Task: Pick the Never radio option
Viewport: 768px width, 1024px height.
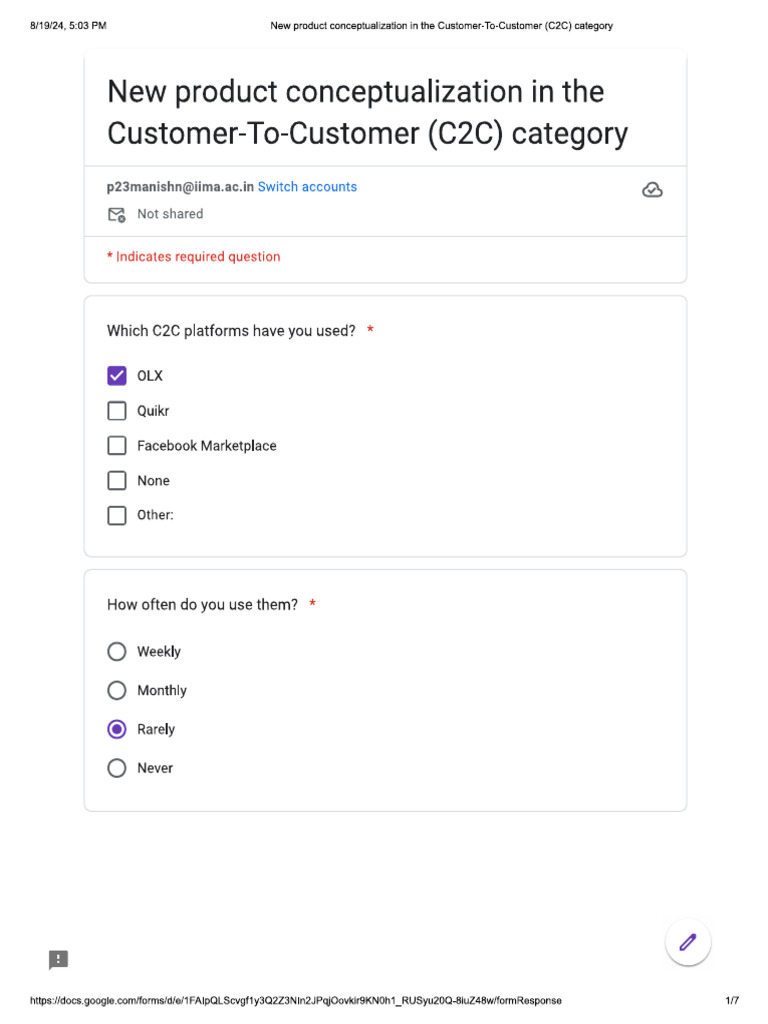Action: click(x=117, y=769)
